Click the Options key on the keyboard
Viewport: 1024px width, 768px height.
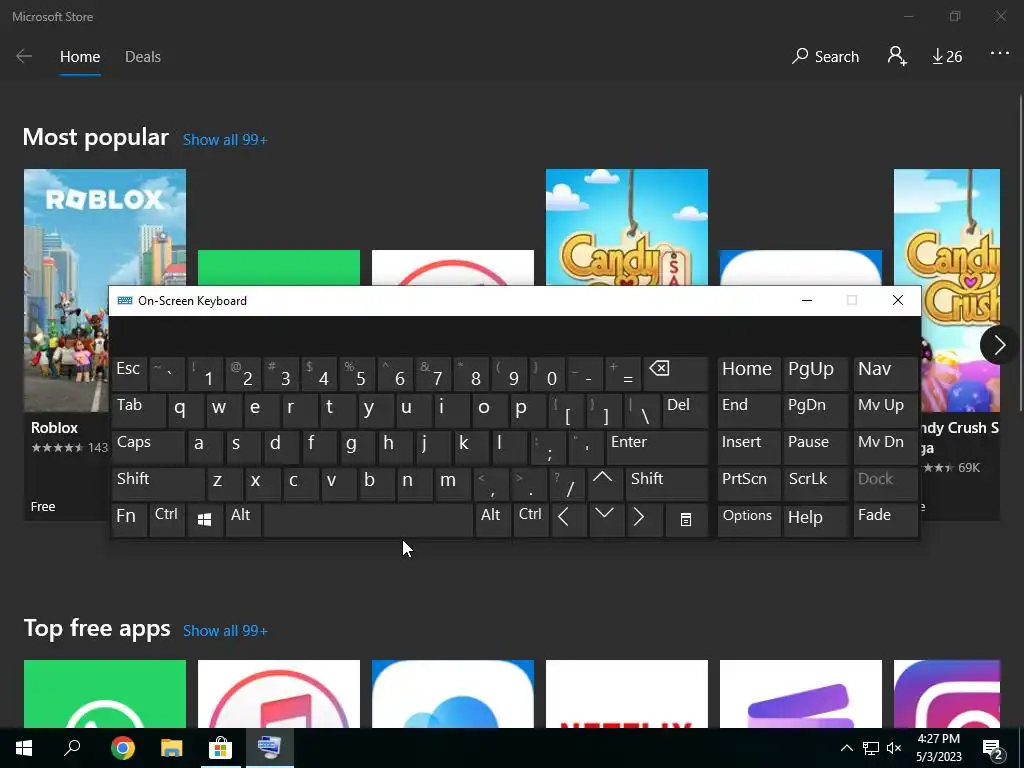pyautogui.click(x=748, y=520)
